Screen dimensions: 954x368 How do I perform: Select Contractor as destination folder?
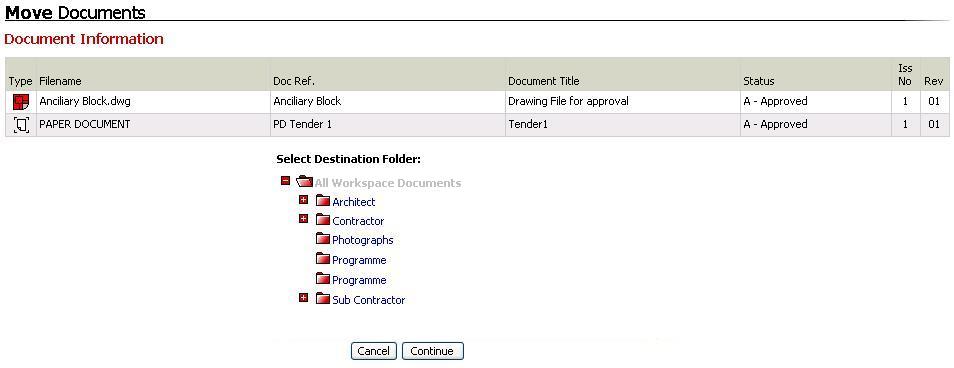click(x=358, y=221)
